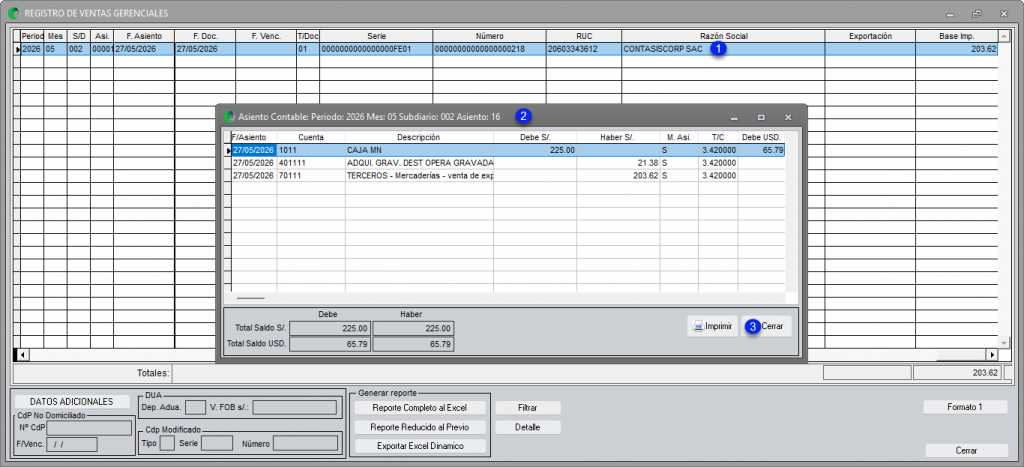This screenshot has width=1024, height=467.
Task: Click the Razón Social column header
Action: click(x=723, y=36)
